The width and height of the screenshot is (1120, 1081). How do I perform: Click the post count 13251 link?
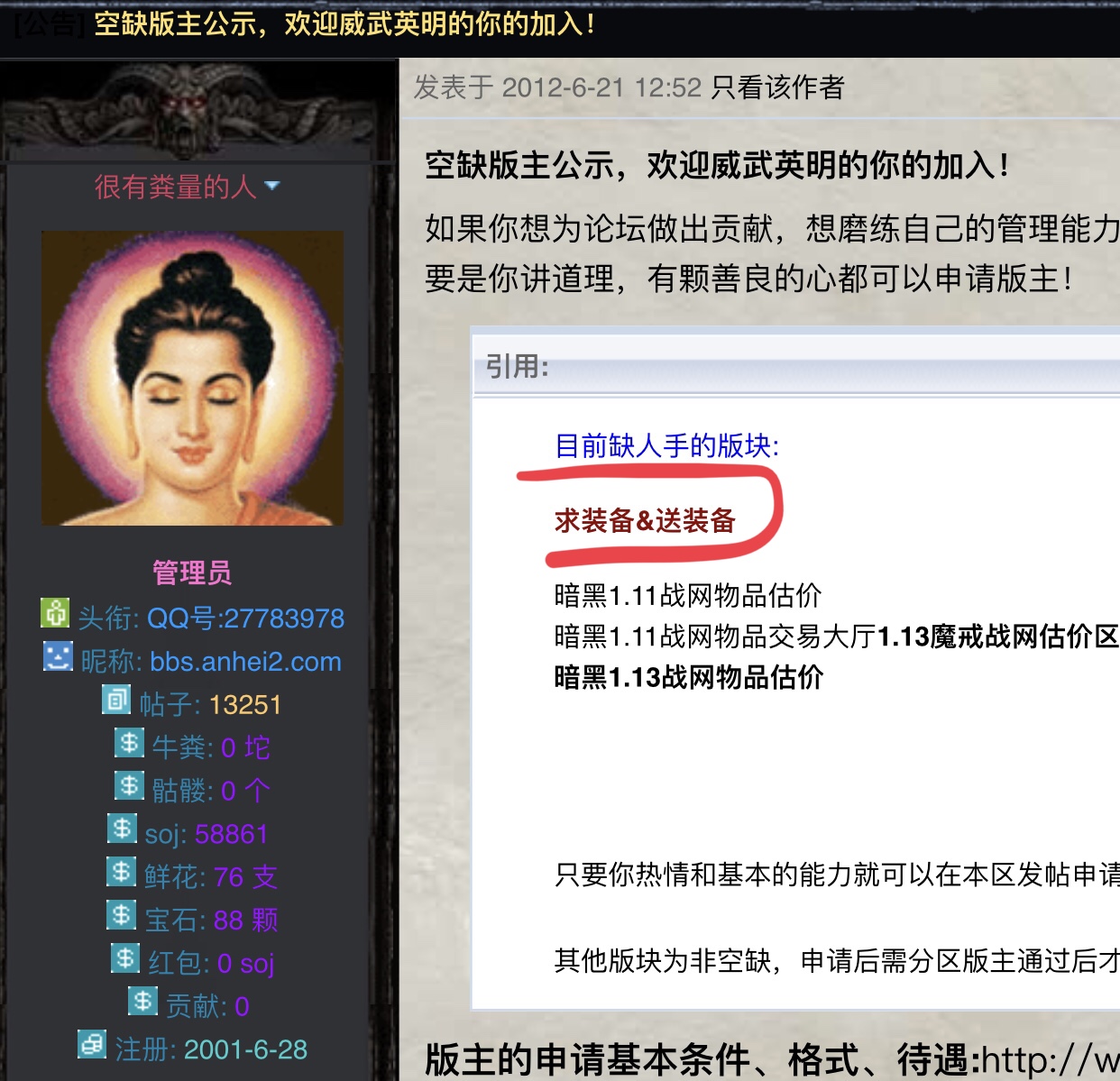click(245, 704)
